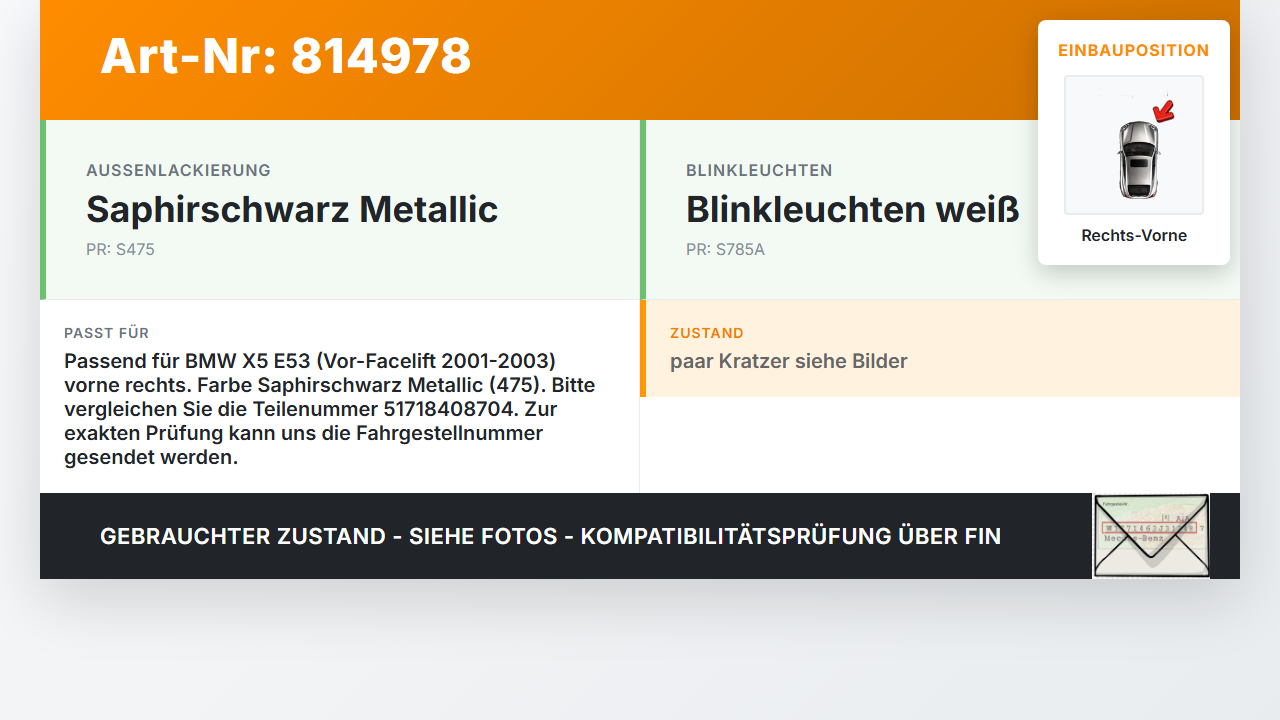Image resolution: width=1280 pixels, height=720 pixels.
Task: Click the PR: S475 code
Action: pos(120,250)
